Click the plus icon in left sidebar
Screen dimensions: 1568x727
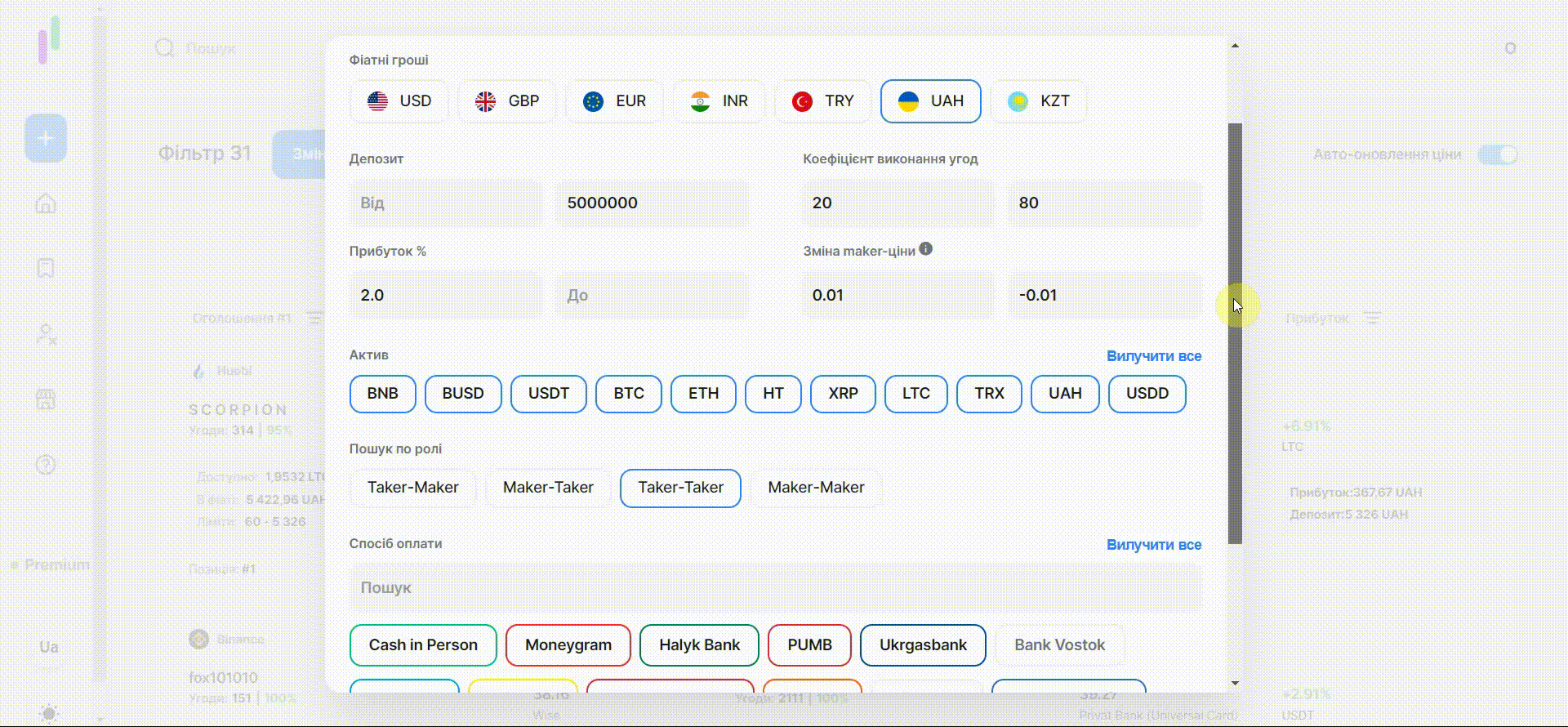46,138
